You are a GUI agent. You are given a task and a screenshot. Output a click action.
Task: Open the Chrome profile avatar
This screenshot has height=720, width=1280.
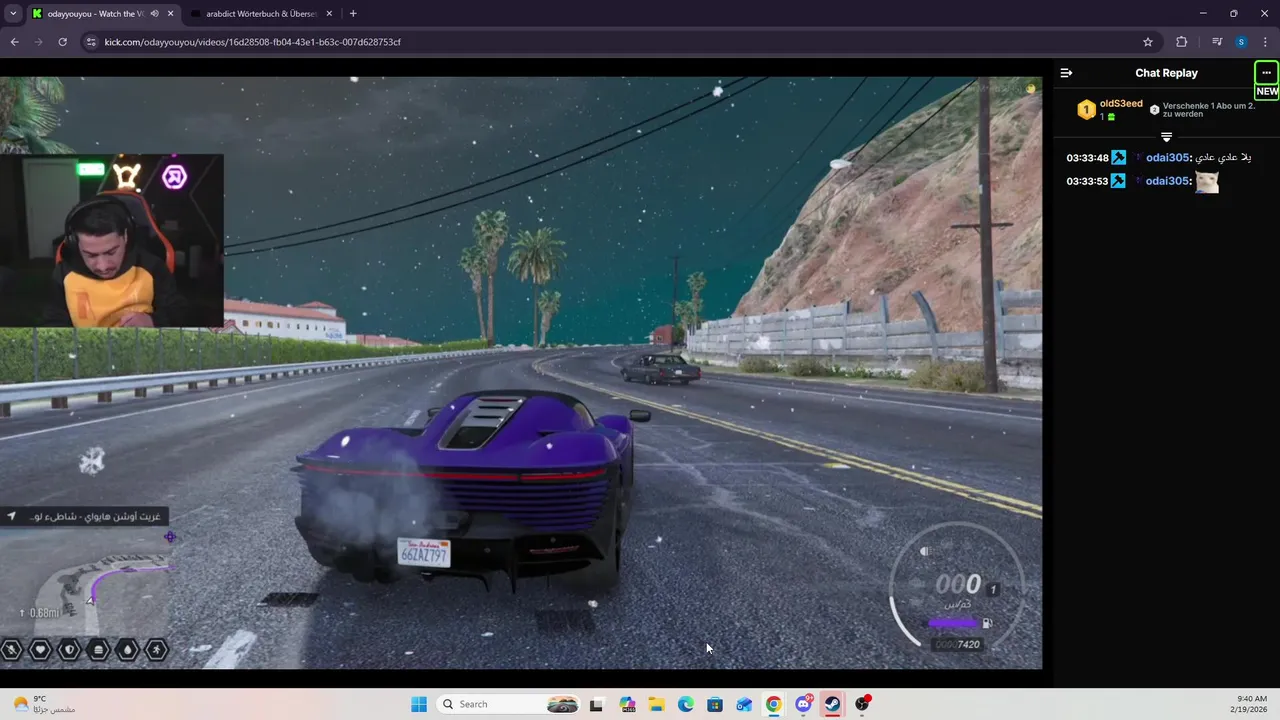click(x=1241, y=42)
